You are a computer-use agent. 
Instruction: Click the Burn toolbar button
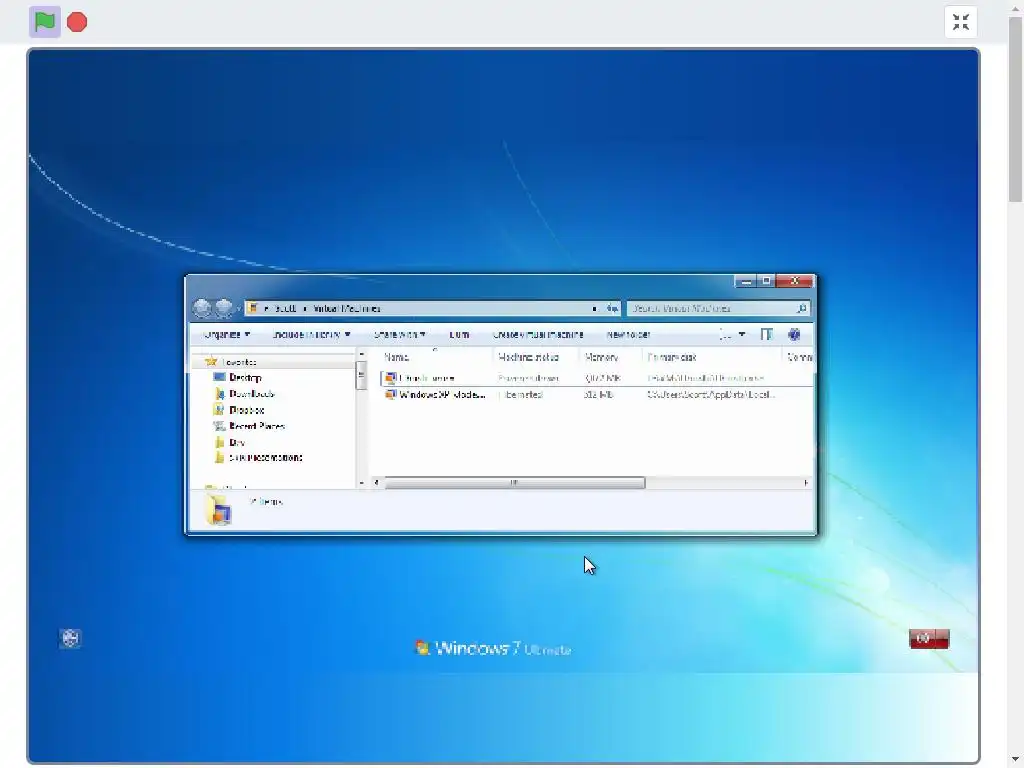coord(459,334)
